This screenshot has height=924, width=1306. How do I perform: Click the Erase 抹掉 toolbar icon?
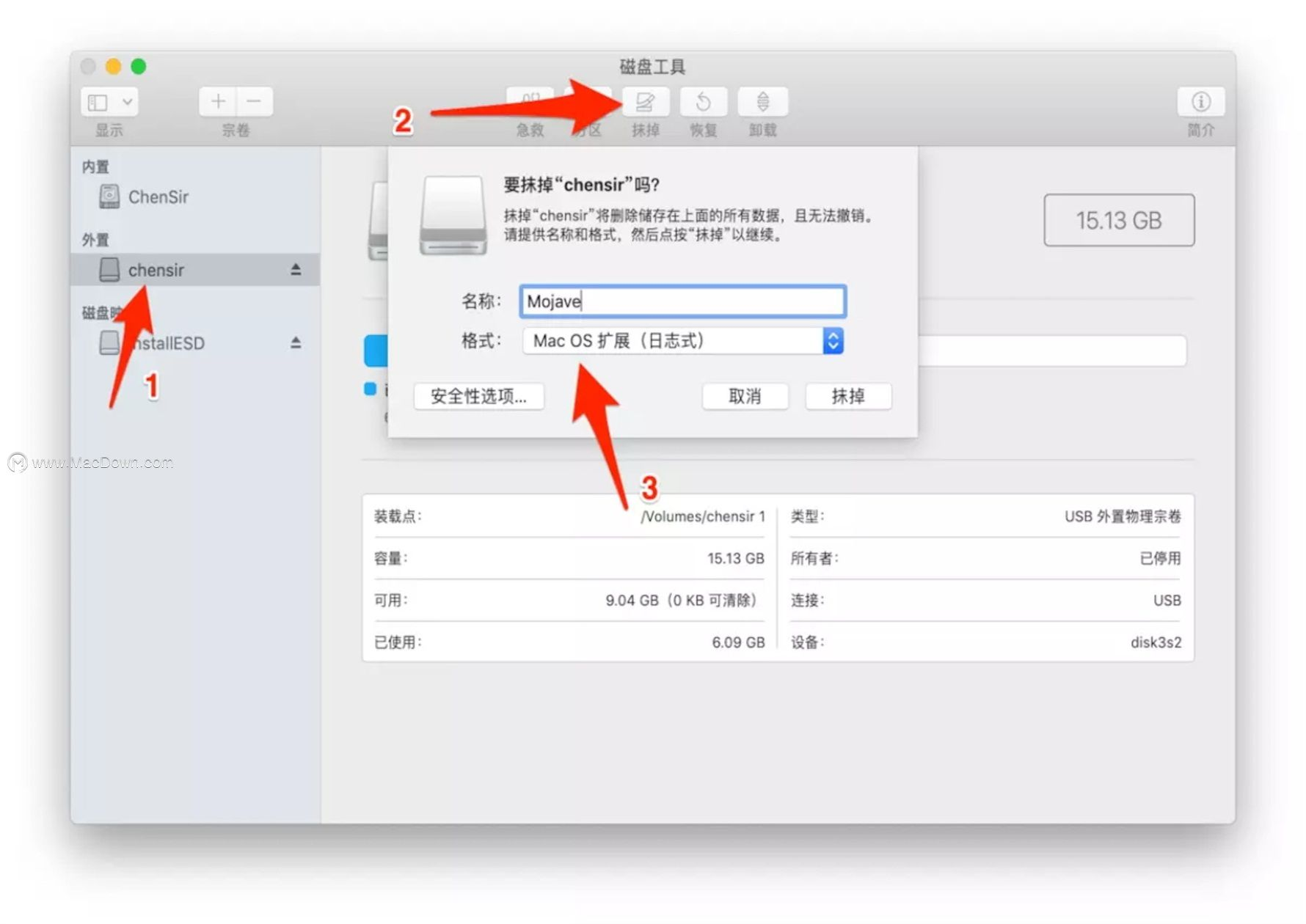tap(646, 101)
